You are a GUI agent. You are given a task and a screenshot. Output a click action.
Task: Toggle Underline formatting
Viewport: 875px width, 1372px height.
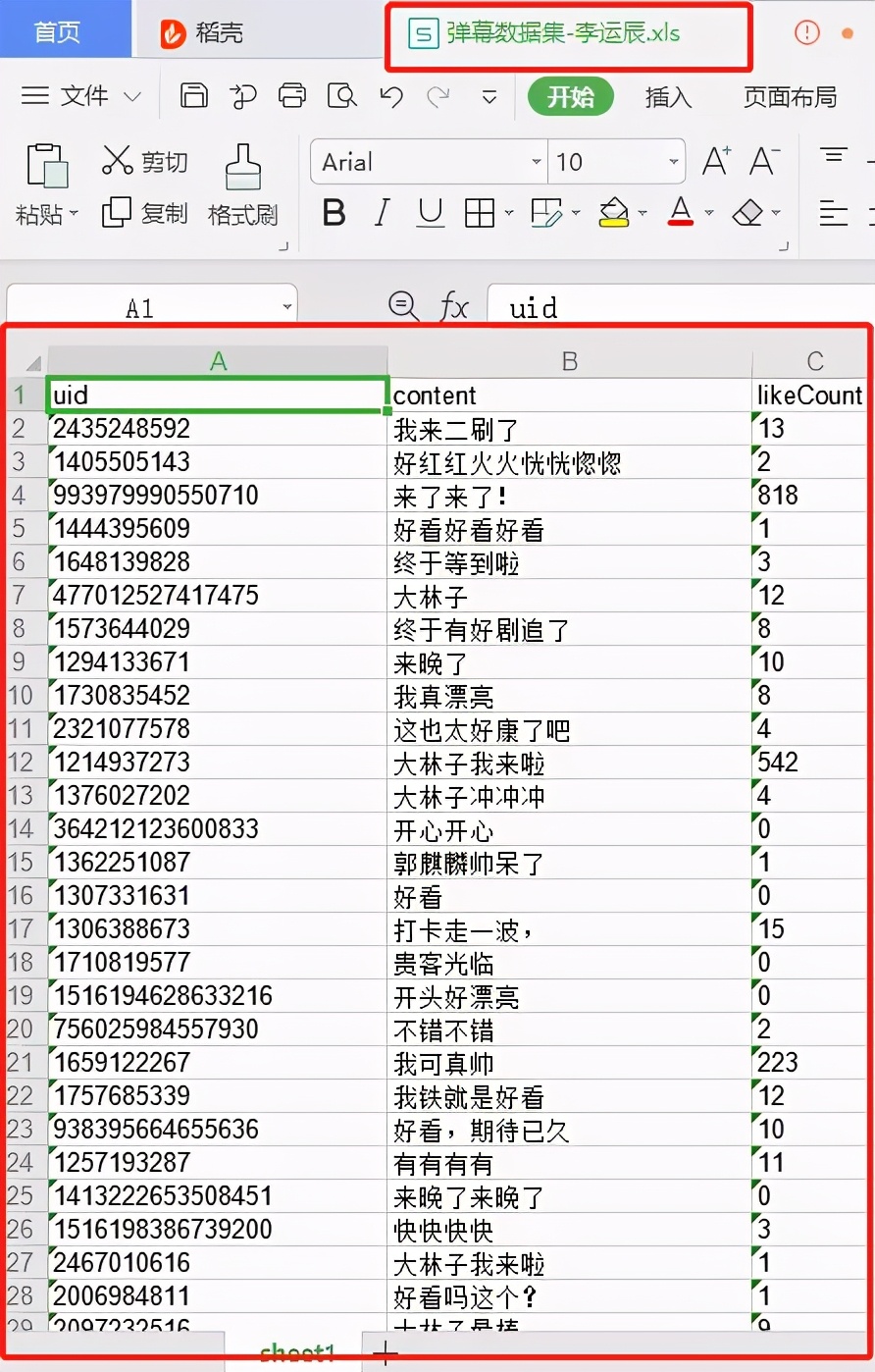[431, 213]
